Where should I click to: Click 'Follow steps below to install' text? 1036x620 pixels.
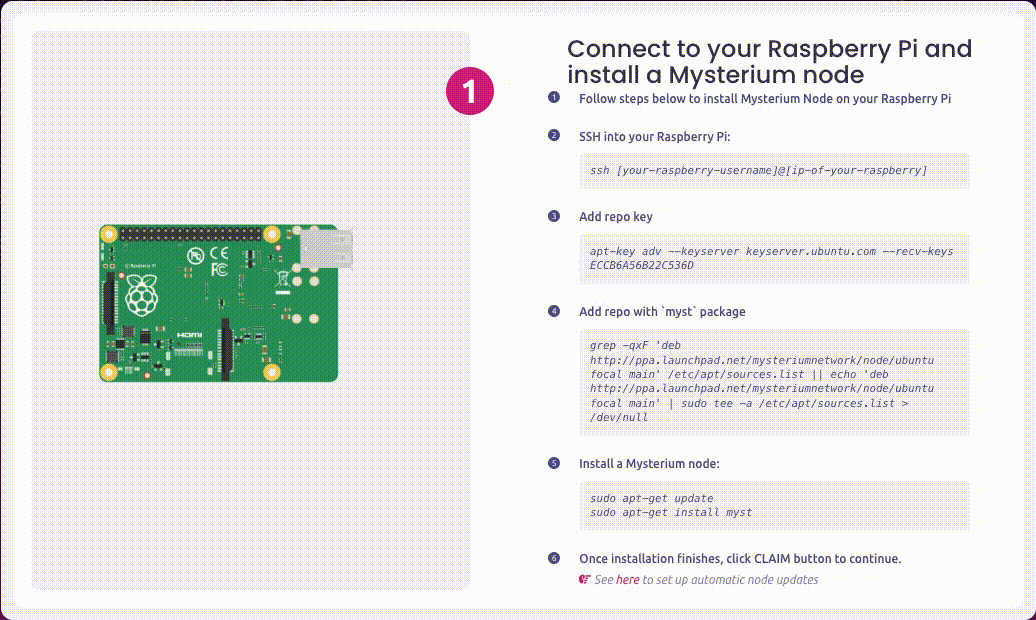[x=764, y=98]
